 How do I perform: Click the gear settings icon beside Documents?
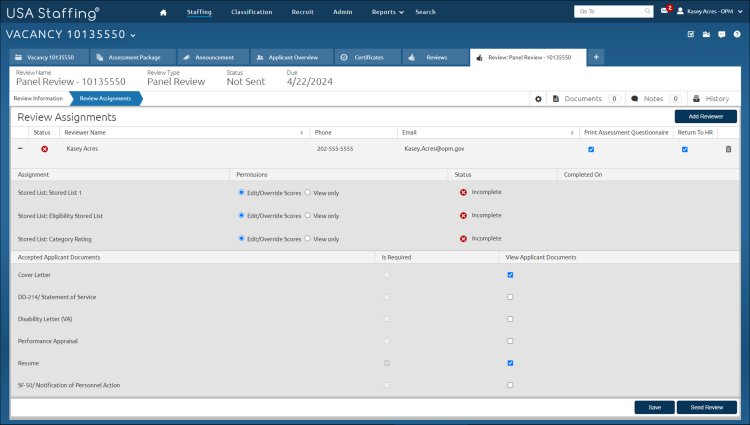coord(538,99)
